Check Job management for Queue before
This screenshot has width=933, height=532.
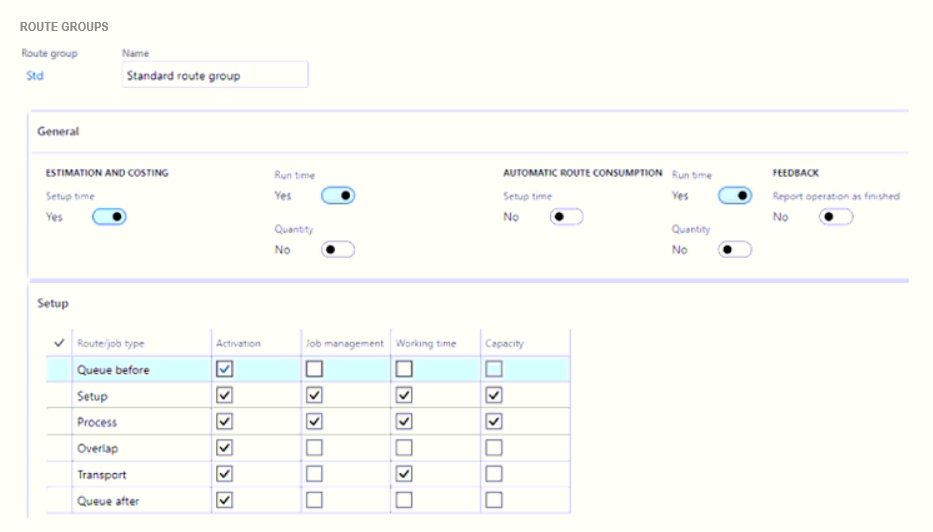coord(314,370)
